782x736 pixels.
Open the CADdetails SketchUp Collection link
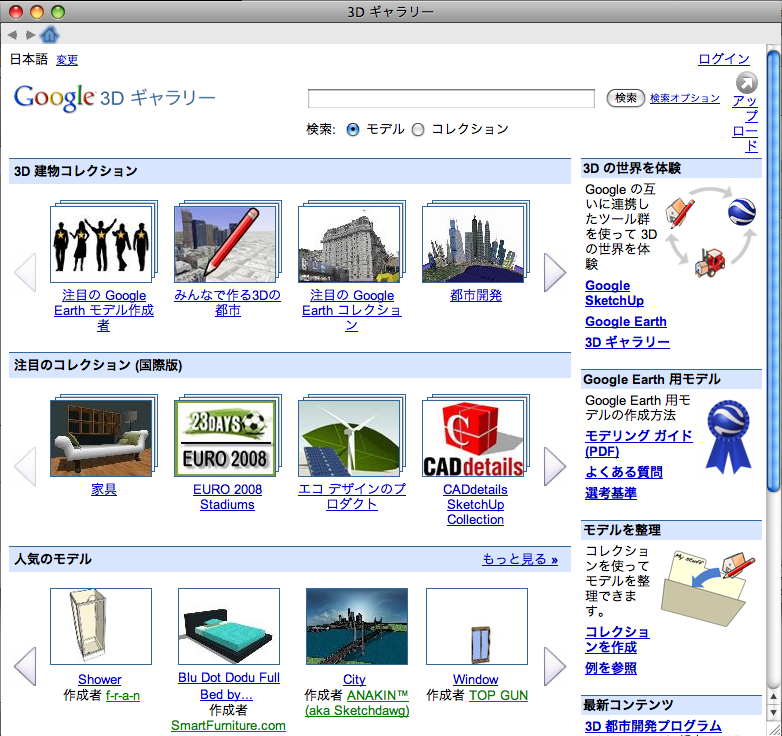tap(475, 504)
